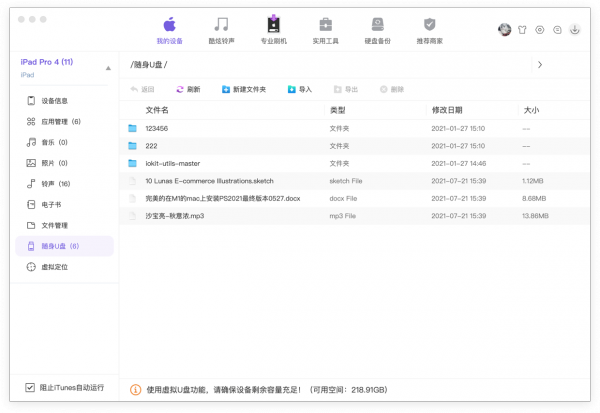Open 照片 (0) in sidebar
The height and width of the screenshot is (413, 600).
pyautogui.click(x=64, y=163)
